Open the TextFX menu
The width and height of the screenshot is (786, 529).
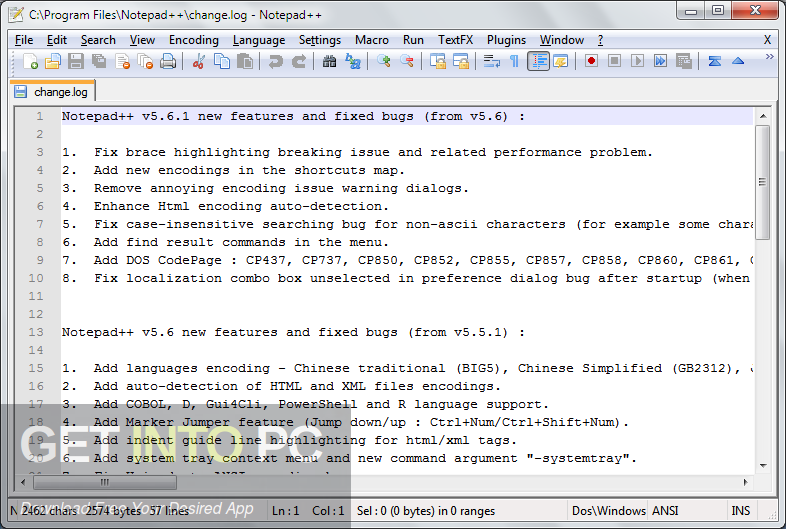click(x=455, y=40)
